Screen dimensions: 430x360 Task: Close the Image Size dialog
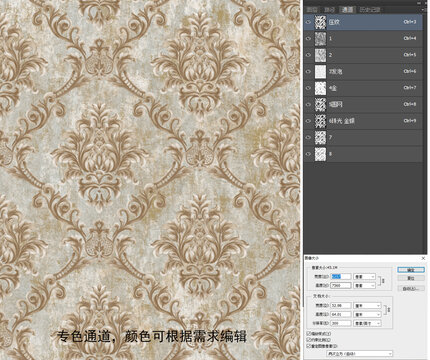tap(423, 258)
